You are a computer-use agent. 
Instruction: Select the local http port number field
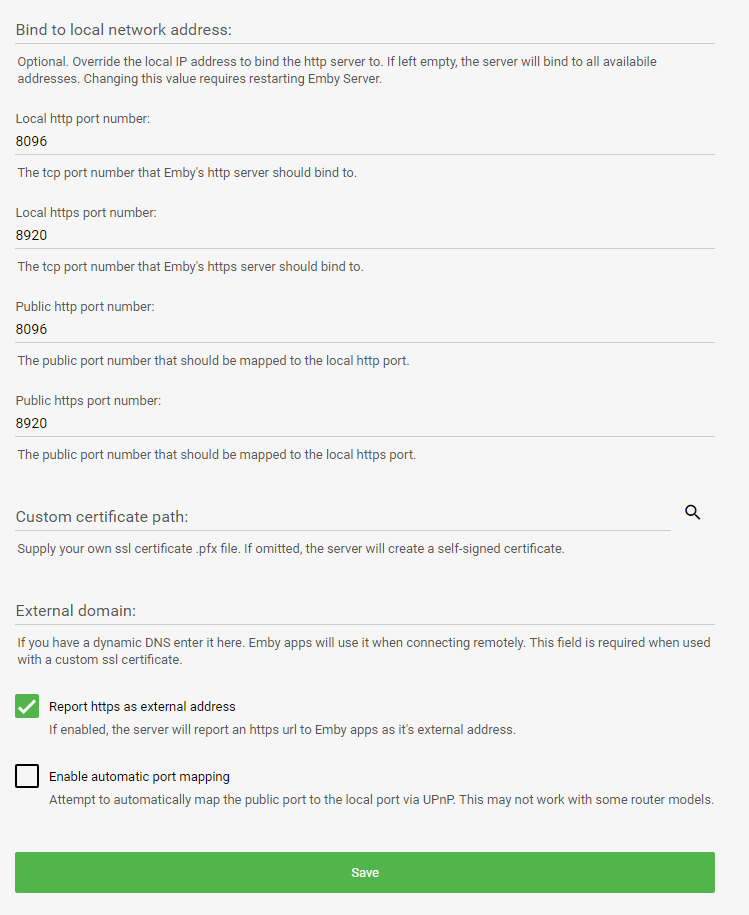tap(300, 141)
